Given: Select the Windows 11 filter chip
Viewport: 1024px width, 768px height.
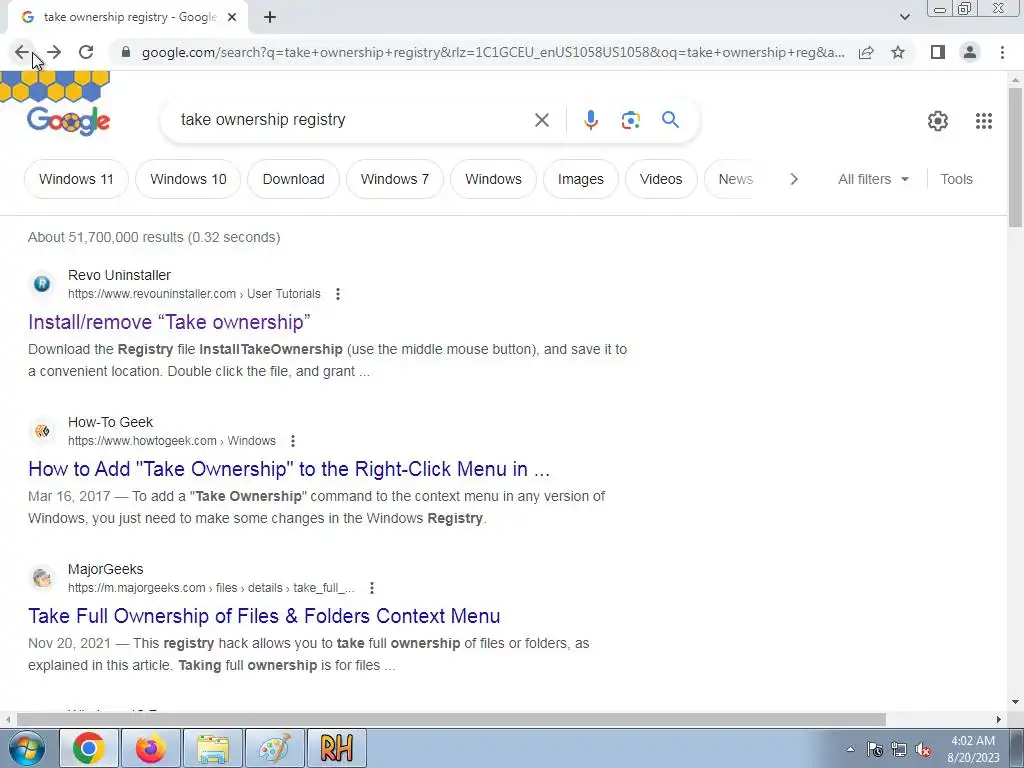Looking at the screenshot, I should tap(76, 179).
